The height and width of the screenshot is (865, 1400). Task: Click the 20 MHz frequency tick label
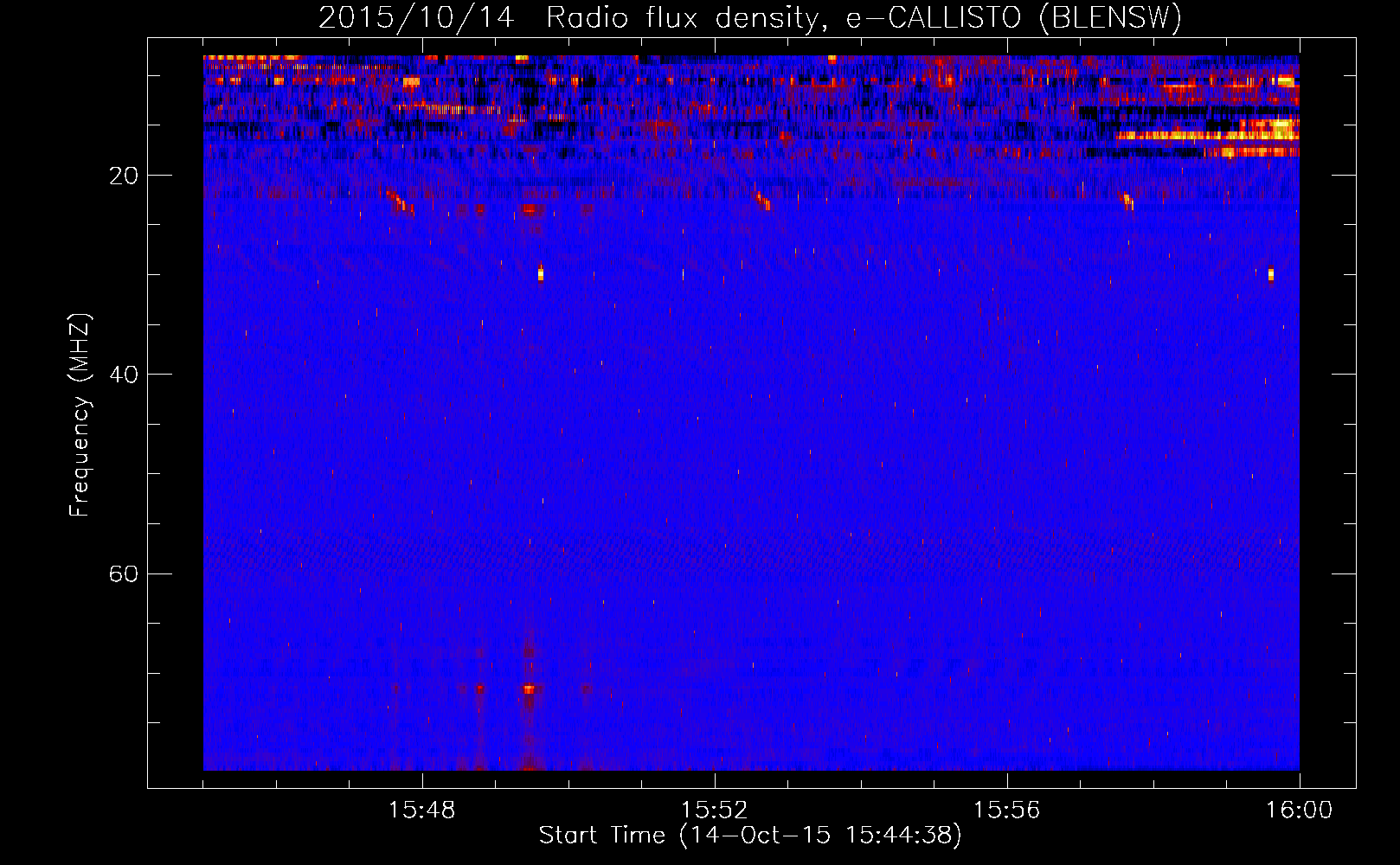pyautogui.click(x=124, y=176)
